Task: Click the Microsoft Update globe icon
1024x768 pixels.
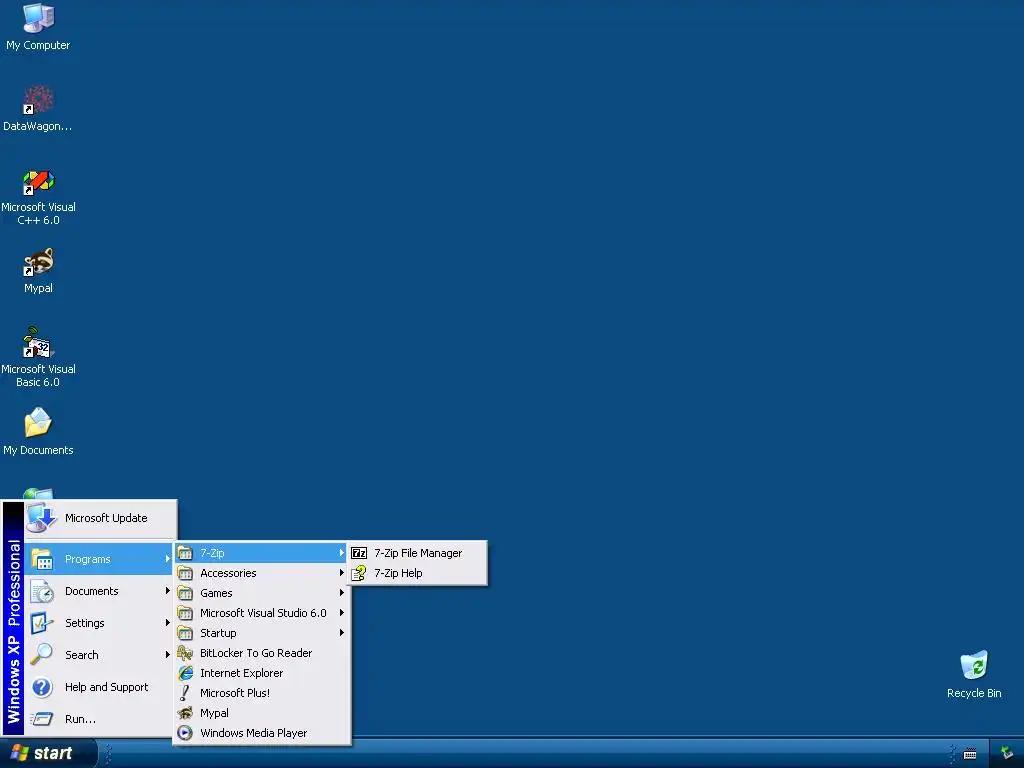Action: (42, 518)
